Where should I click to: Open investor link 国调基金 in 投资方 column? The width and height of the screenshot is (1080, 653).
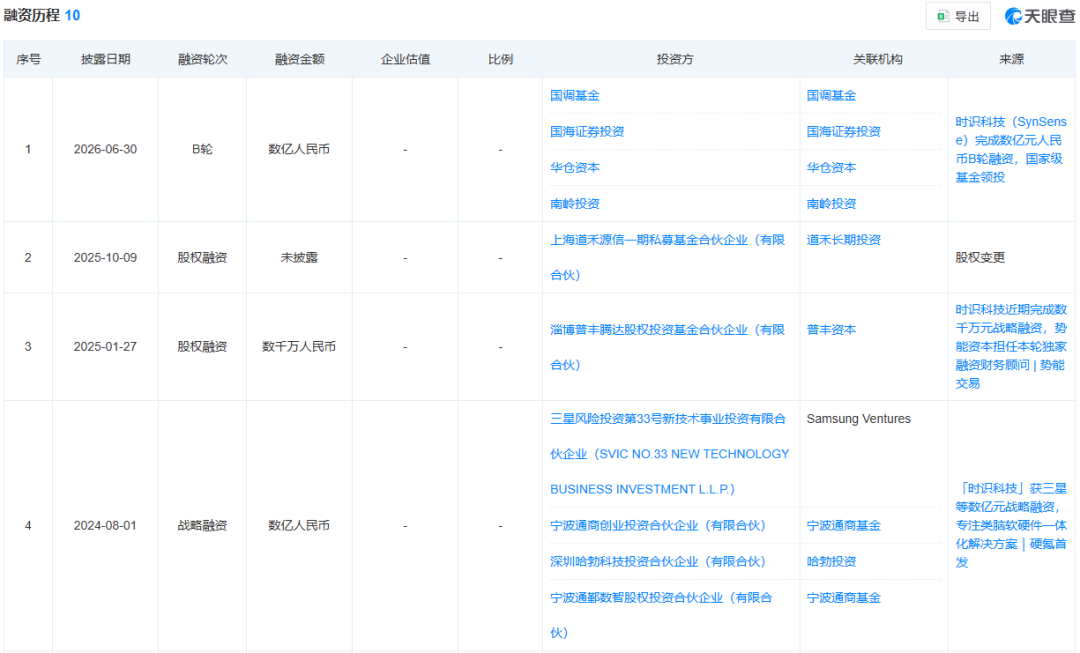pos(574,96)
